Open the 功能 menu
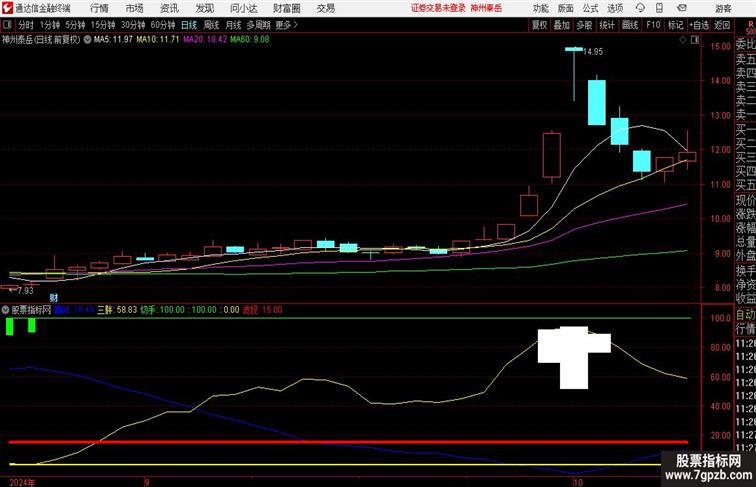The image size is (756, 487). click(540, 8)
